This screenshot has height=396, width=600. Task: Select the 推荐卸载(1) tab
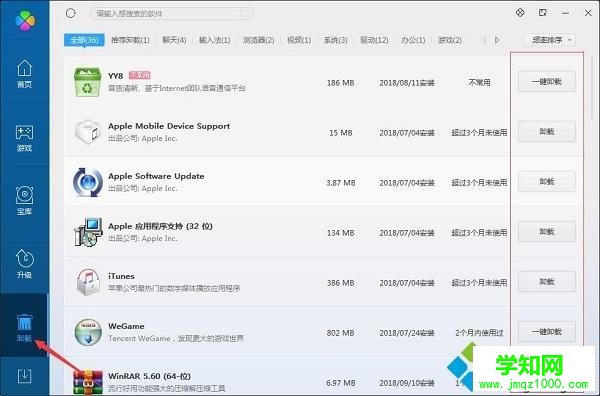tap(130, 40)
